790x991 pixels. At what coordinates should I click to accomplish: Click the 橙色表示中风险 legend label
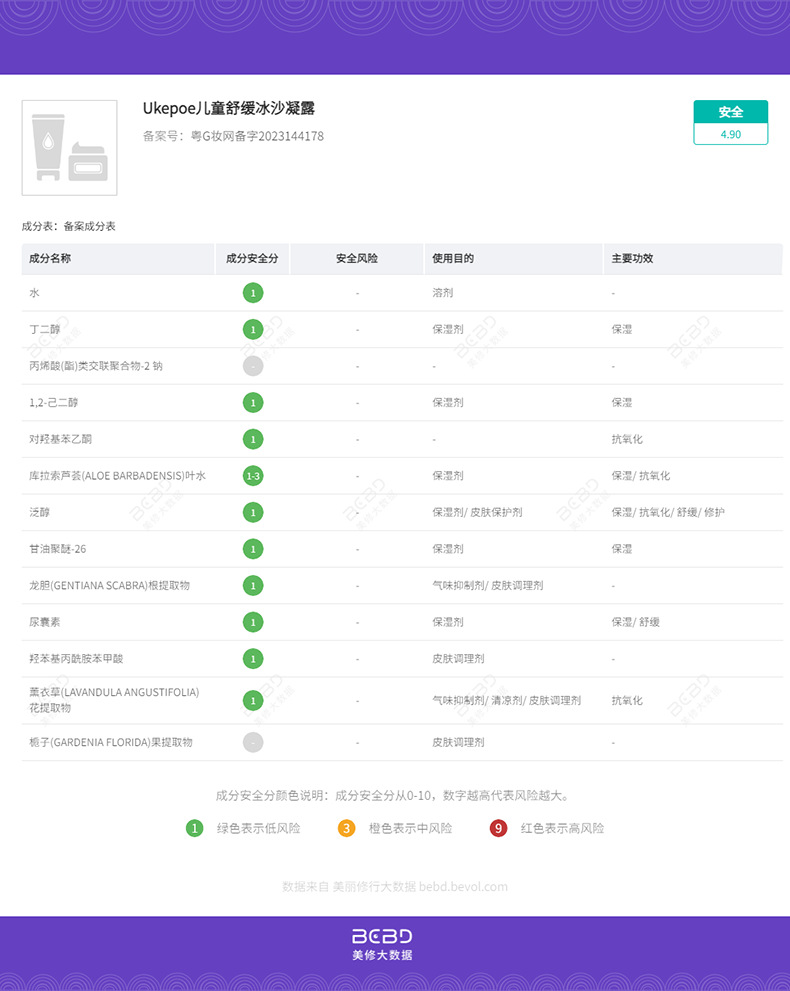click(411, 828)
